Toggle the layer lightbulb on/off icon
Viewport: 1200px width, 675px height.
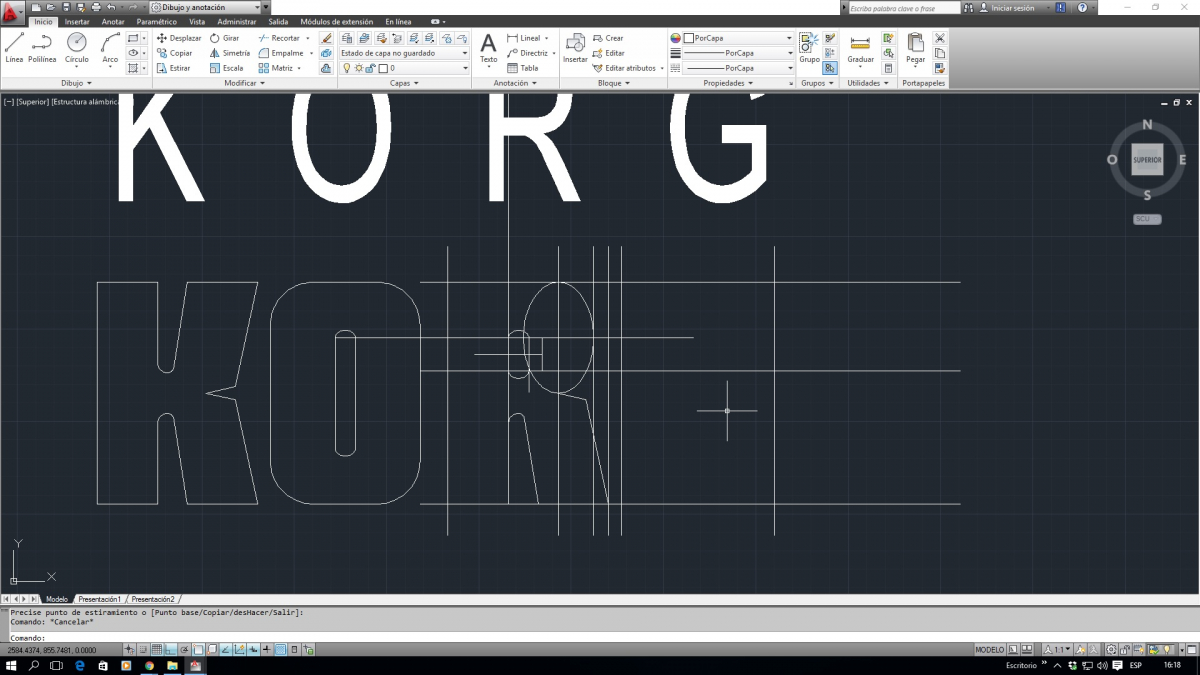point(347,68)
